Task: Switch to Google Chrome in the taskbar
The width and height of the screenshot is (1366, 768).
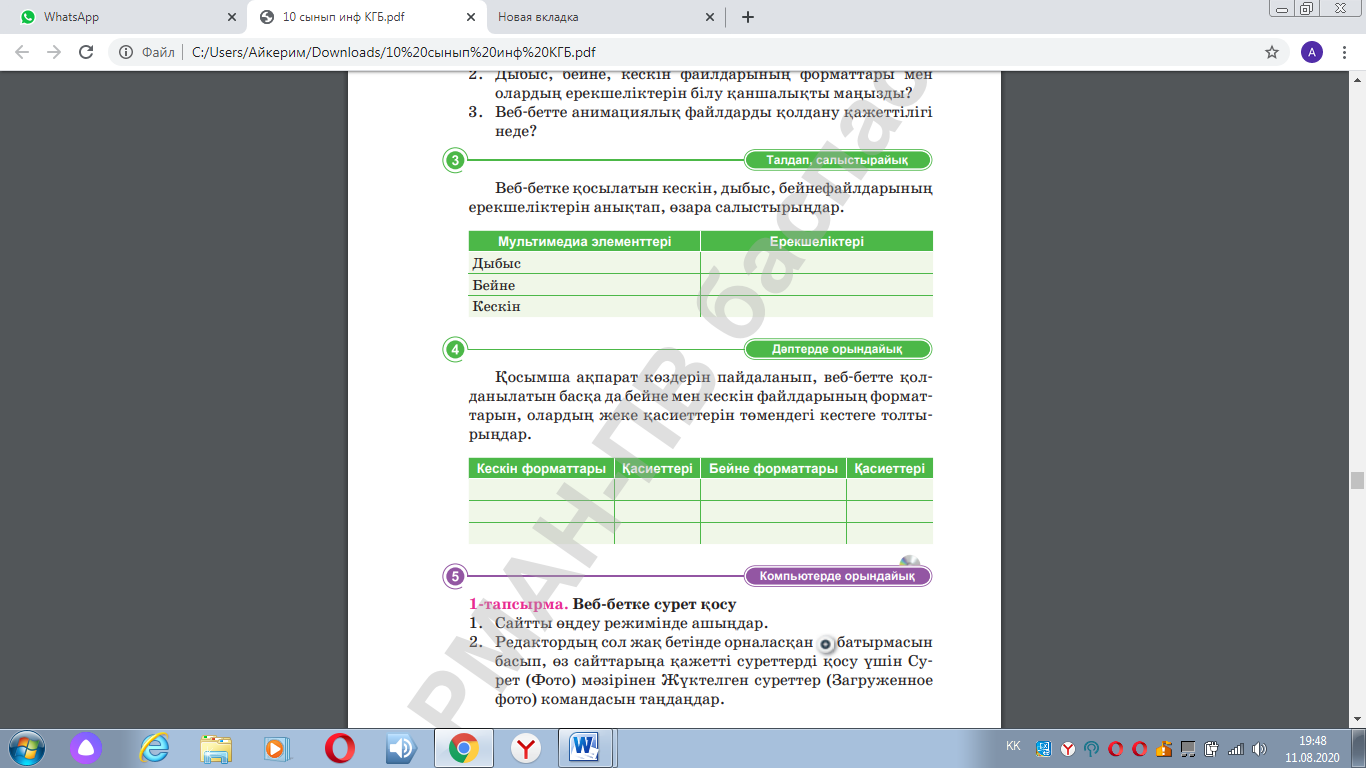Action: tap(462, 747)
